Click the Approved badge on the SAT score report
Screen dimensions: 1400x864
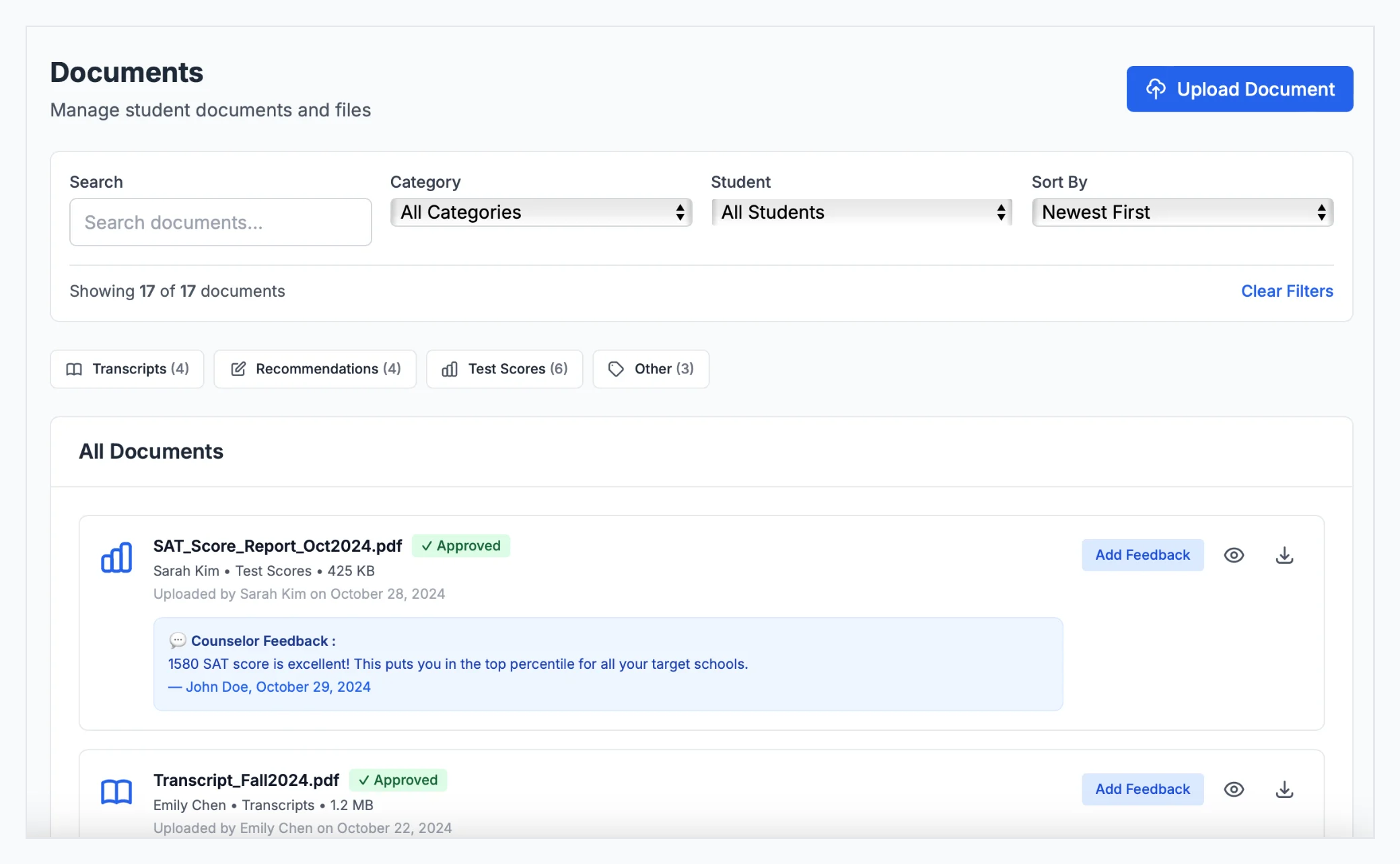pyautogui.click(x=461, y=546)
